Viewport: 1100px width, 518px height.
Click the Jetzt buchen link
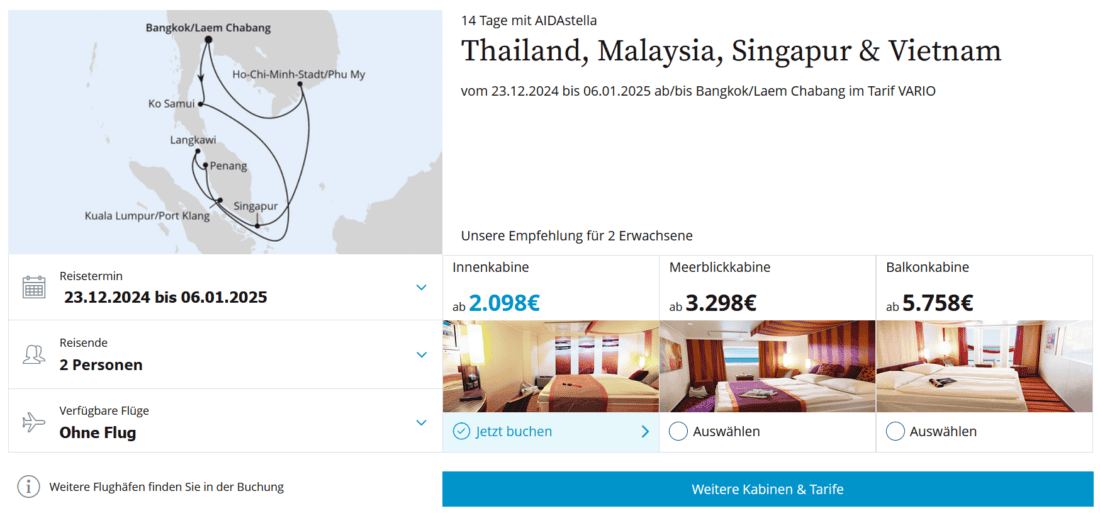tap(514, 432)
